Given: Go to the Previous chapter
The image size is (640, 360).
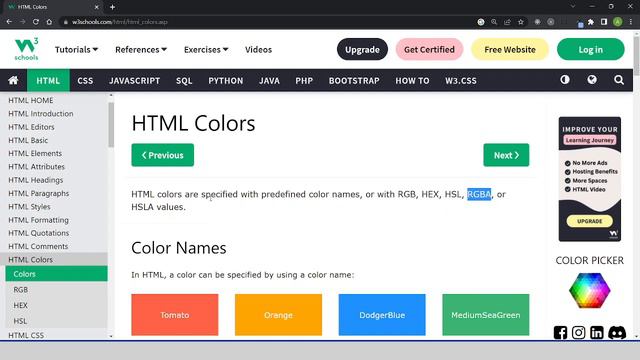Looking at the screenshot, I should [162, 155].
